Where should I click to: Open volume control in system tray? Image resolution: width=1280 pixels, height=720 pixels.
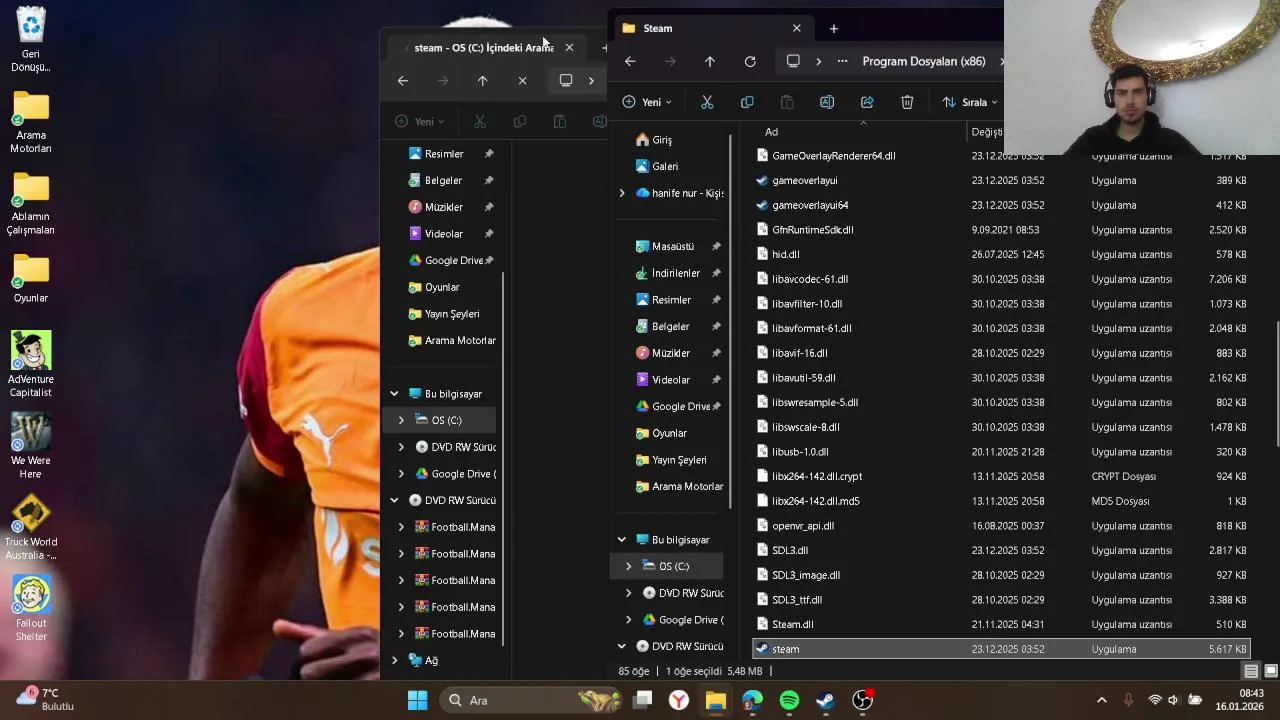(1173, 700)
